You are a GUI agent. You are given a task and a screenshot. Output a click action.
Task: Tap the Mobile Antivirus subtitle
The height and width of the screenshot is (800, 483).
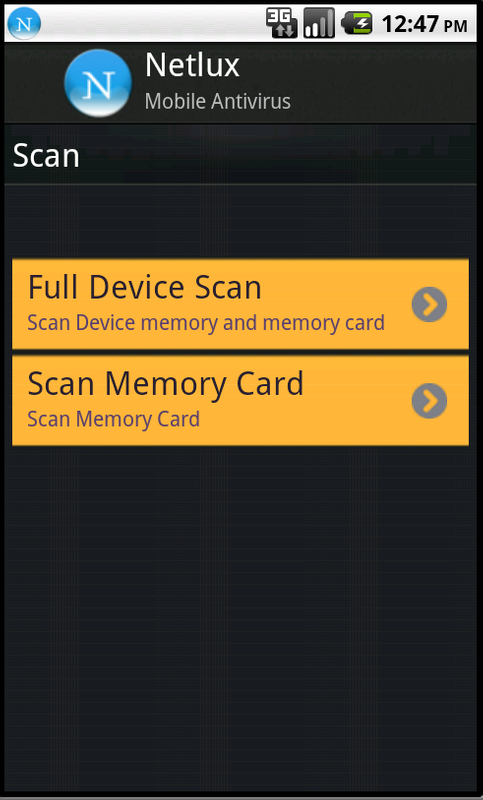click(218, 101)
